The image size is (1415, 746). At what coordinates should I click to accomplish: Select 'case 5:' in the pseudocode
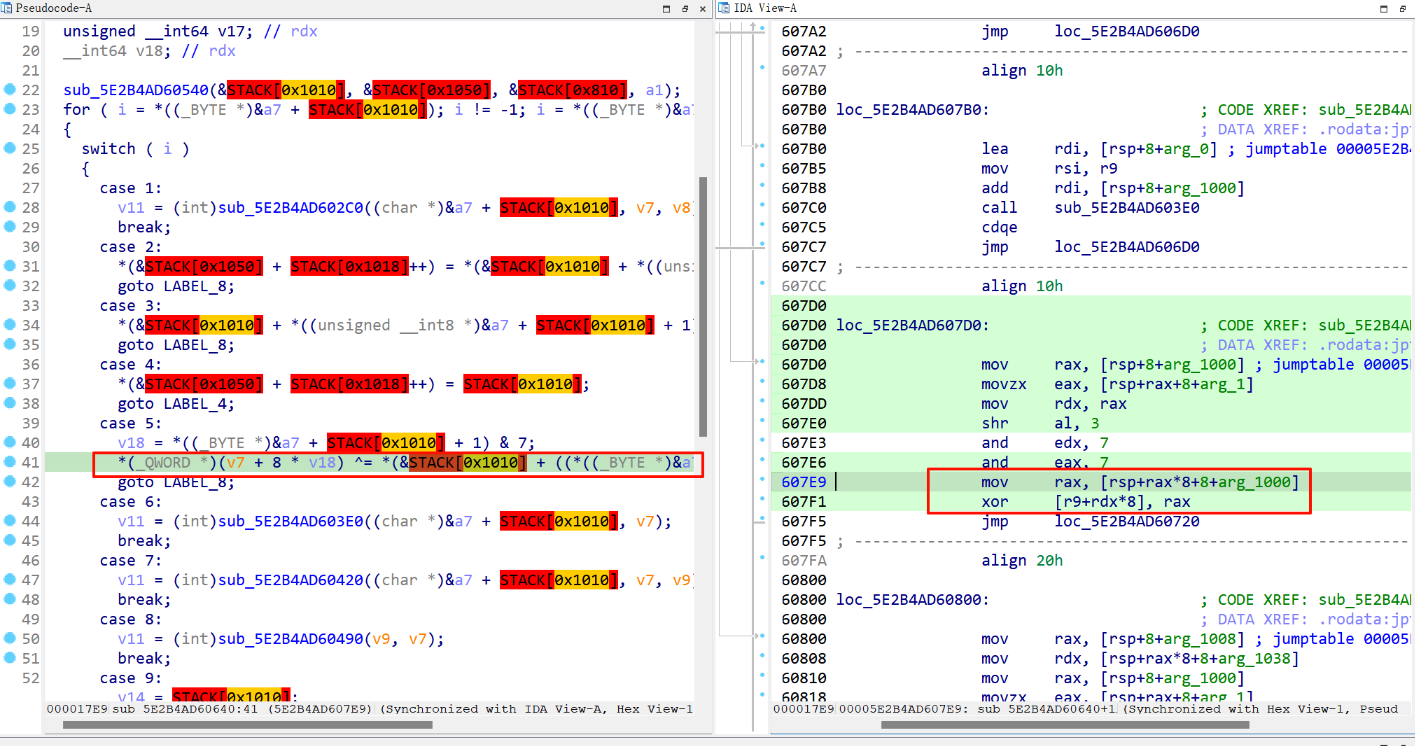pos(131,423)
